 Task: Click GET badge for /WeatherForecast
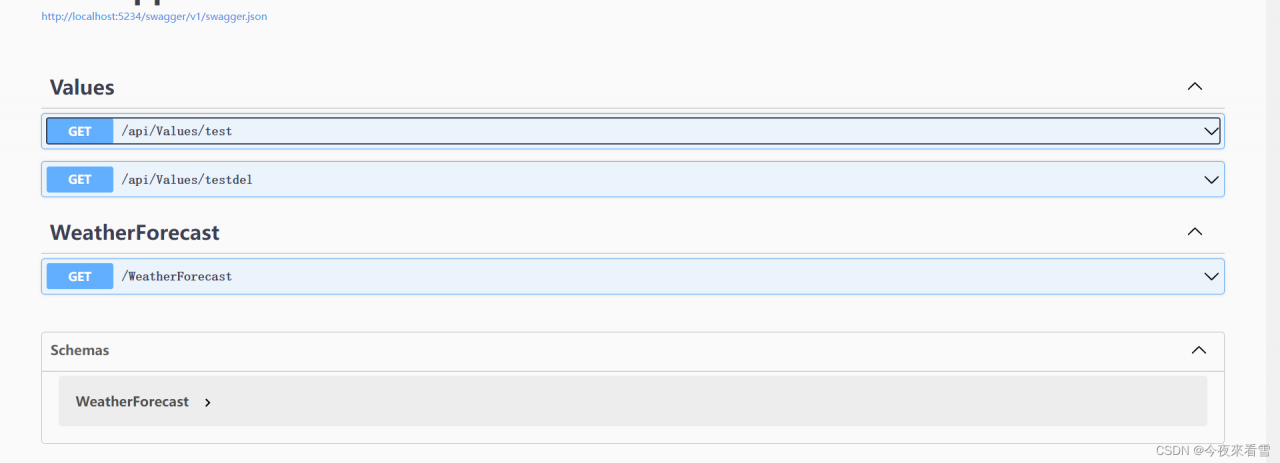[x=80, y=277]
